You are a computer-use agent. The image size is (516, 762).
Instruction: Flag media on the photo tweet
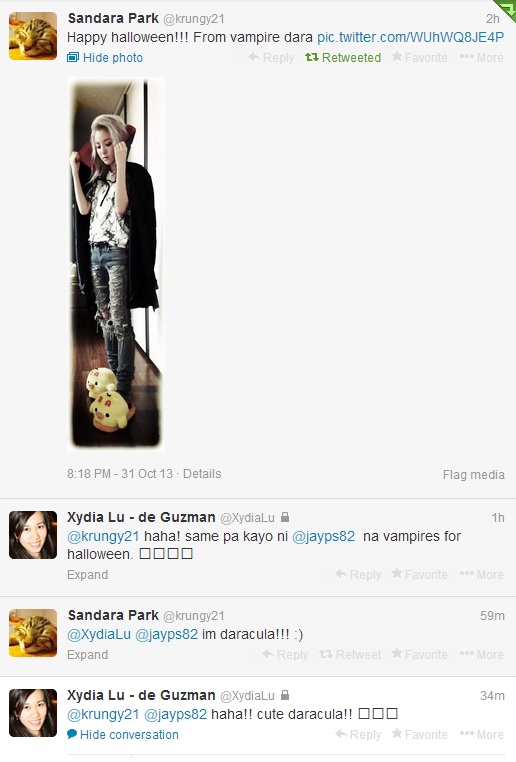[474, 475]
